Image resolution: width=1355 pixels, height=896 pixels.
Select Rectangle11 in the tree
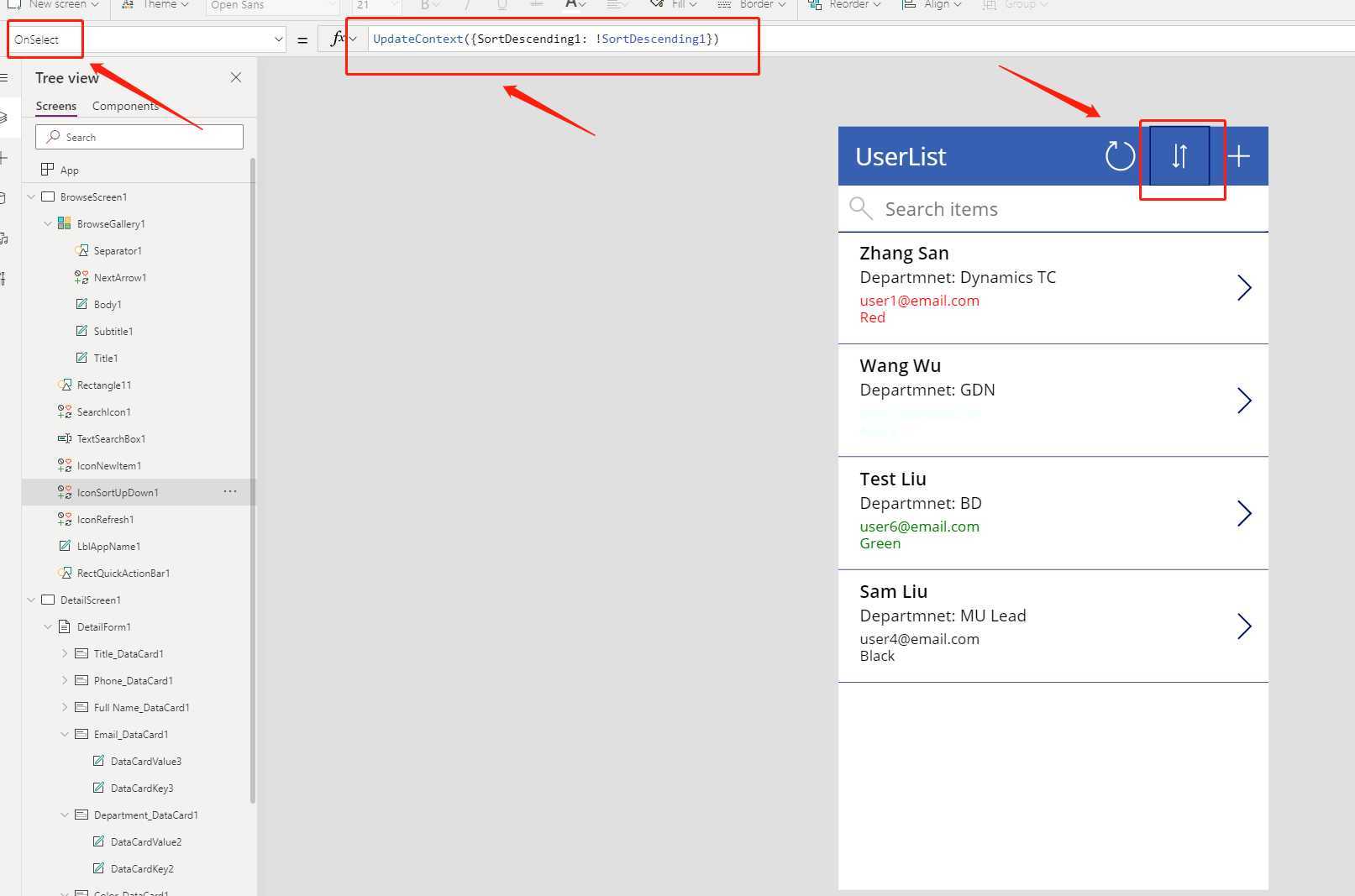(x=104, y=385)
